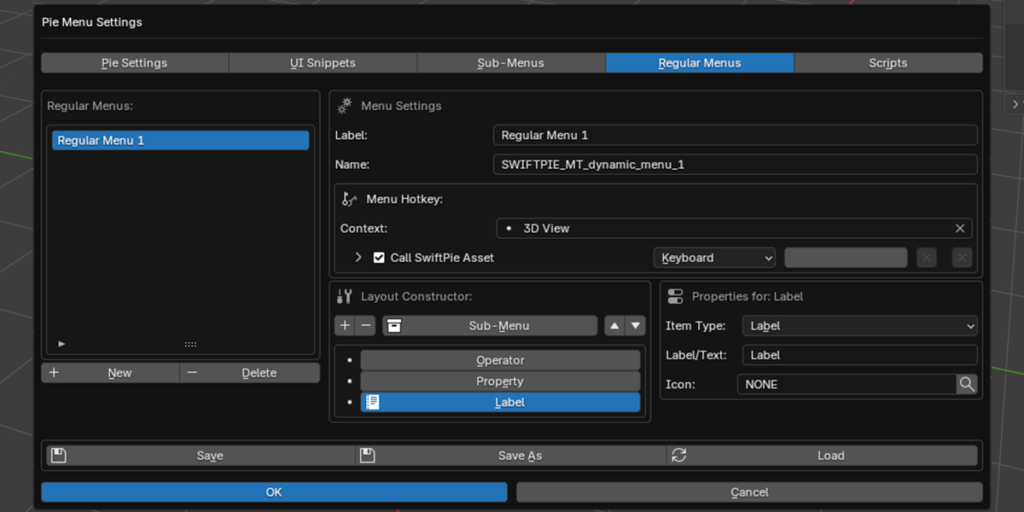Screen dimensions: 1024x512
Task: Click the Load button
Action: tap(822, 455)
